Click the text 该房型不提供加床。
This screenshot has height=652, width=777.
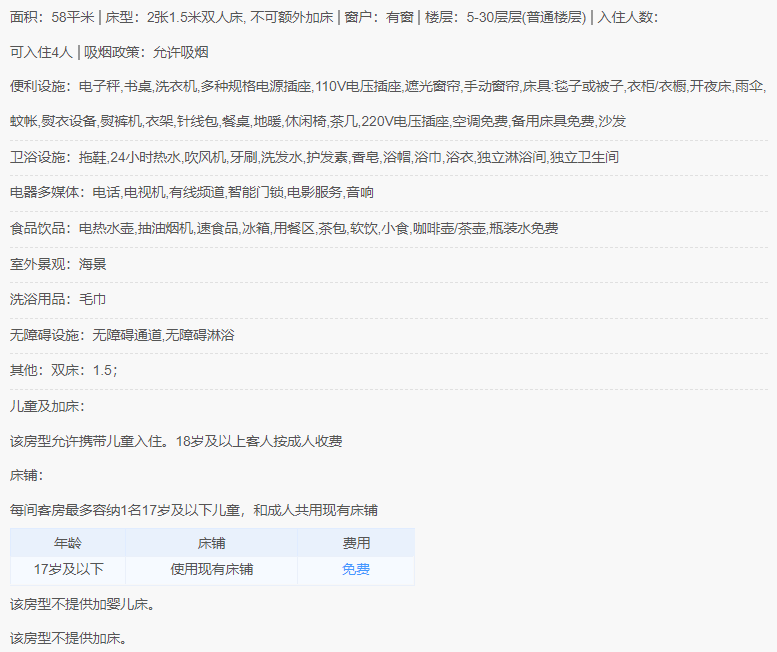click(68, 639)
